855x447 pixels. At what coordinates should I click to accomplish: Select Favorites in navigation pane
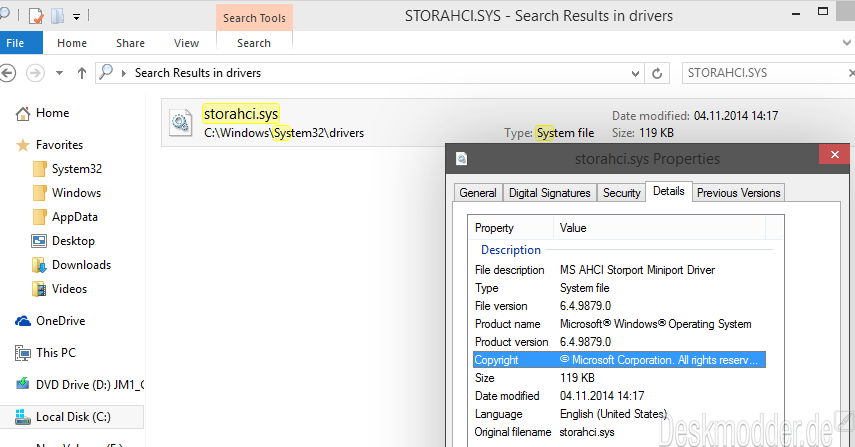pos(59,145)
